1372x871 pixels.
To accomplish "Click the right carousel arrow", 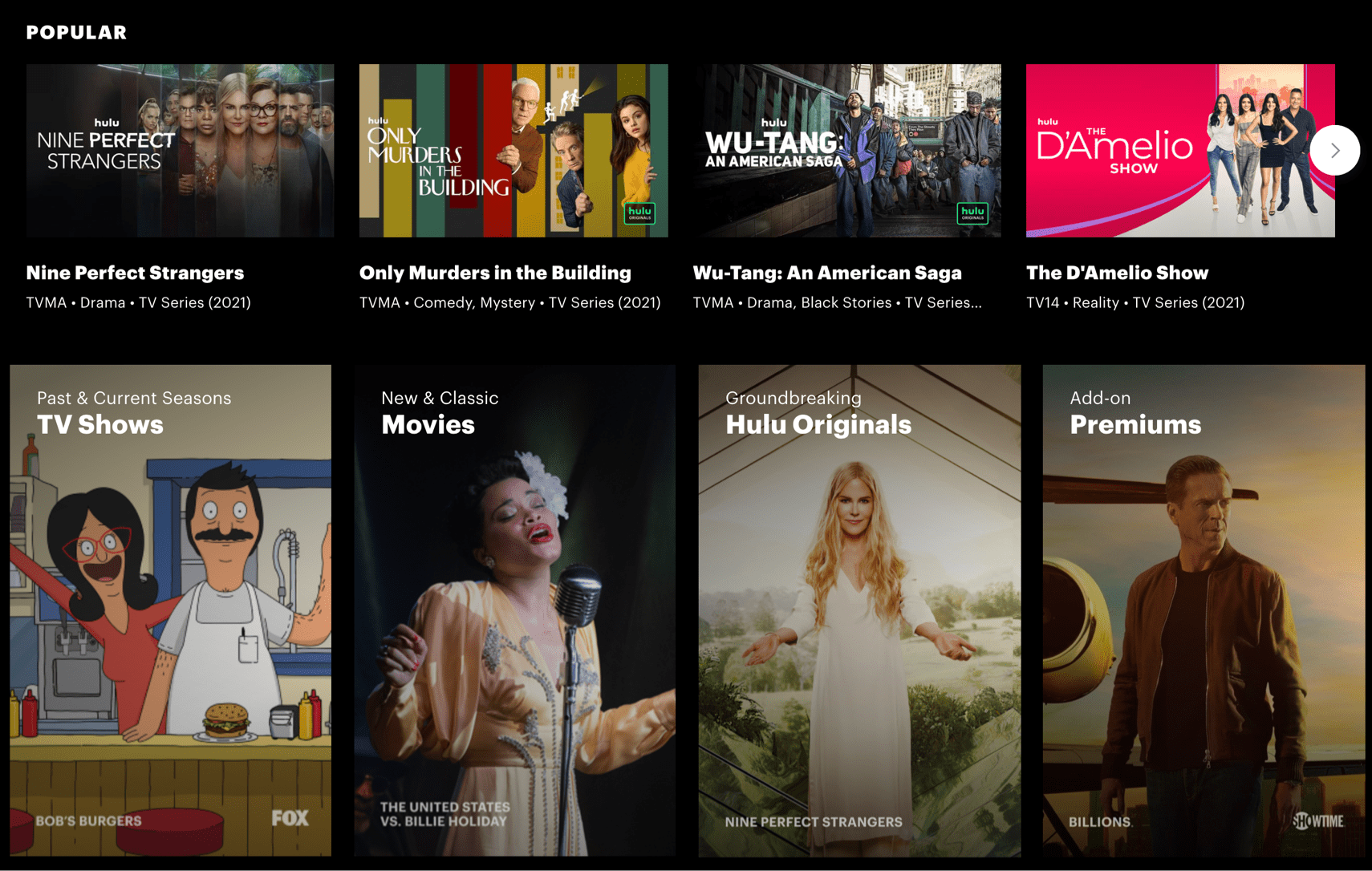I will [1334, 150].
